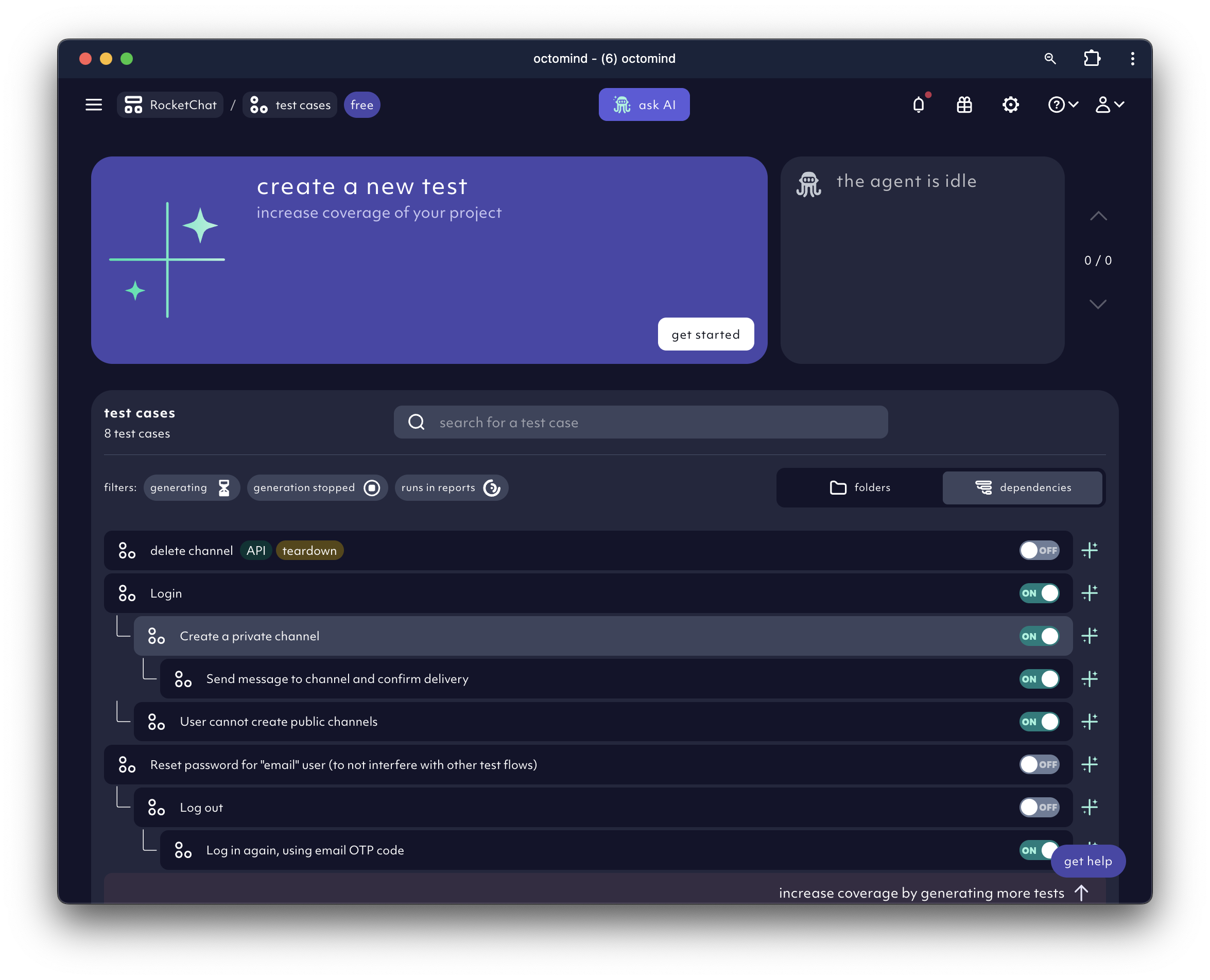Click the free plan badge
Image resolution: width=1210 pixels, height=980 pixels.
(x=362, y=105)
